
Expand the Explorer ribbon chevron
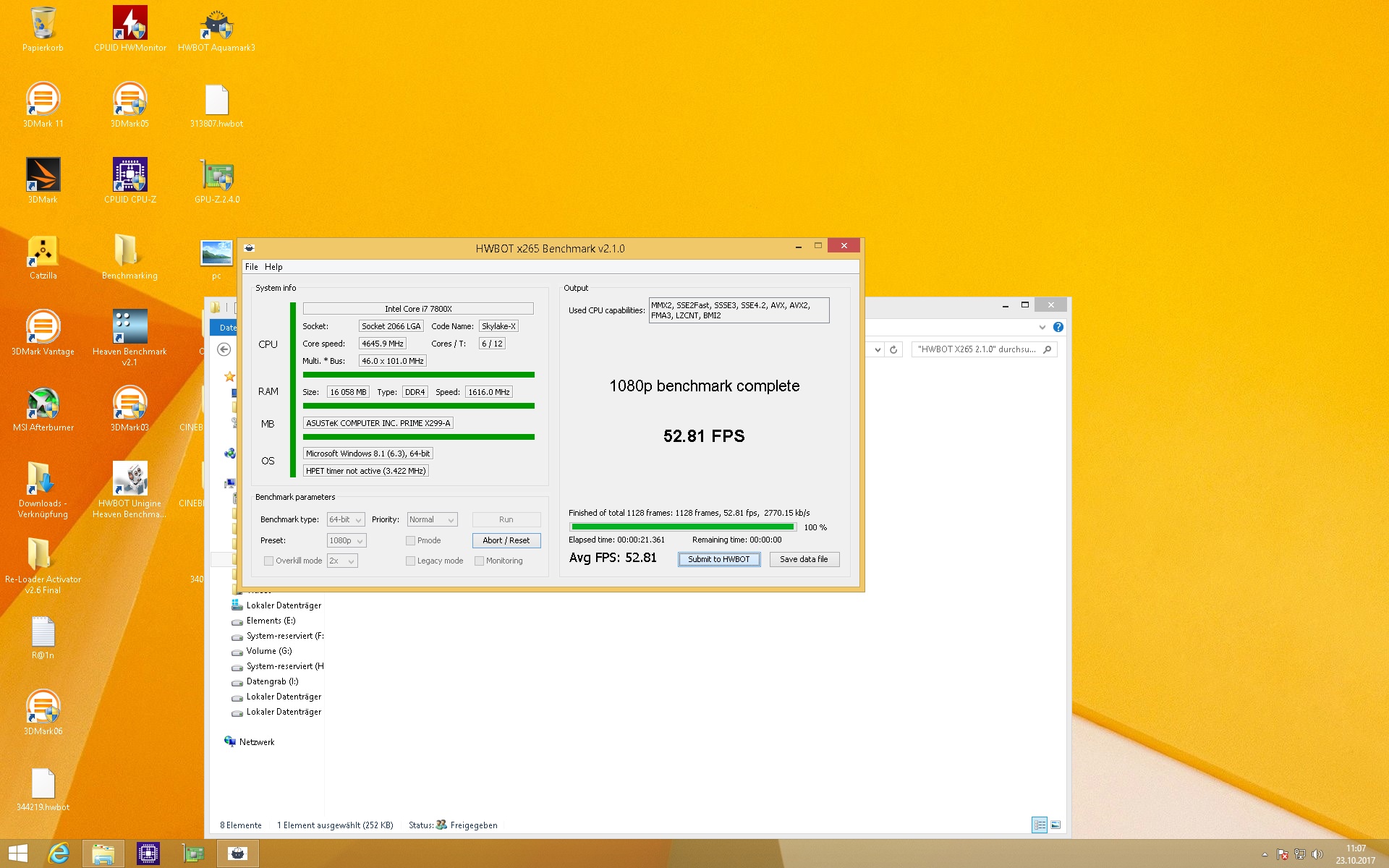click(x=1042, y=327)
